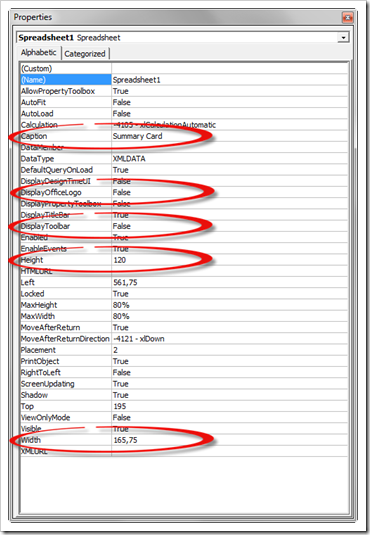Select the XMLURL property

click(34, 451)
